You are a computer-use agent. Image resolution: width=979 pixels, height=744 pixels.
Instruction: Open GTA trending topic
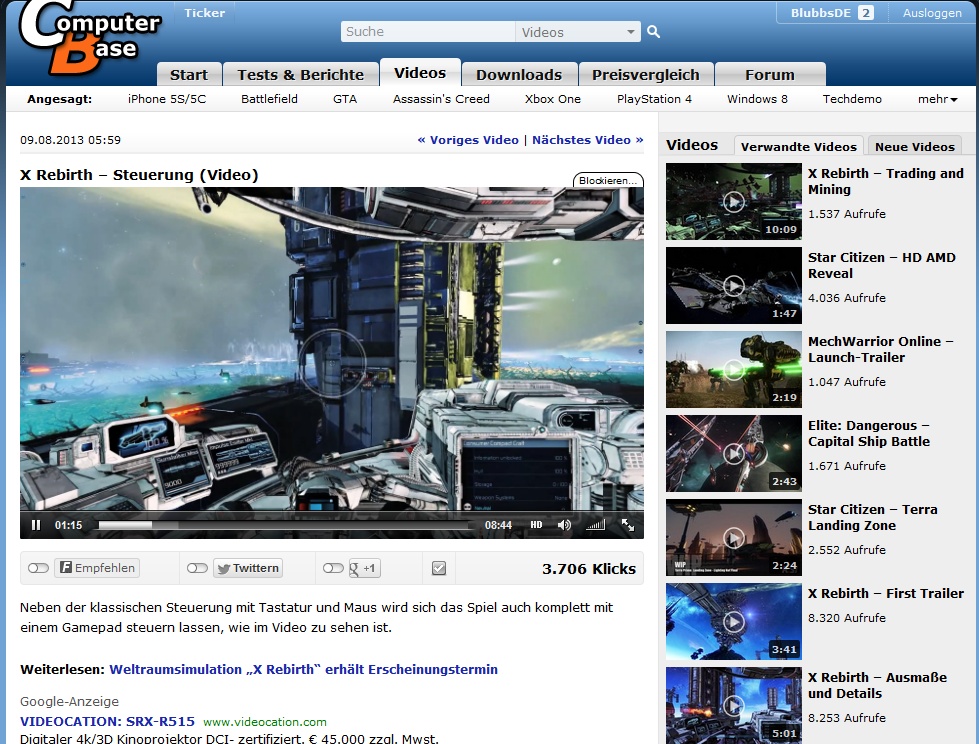[x=345, y=99]
